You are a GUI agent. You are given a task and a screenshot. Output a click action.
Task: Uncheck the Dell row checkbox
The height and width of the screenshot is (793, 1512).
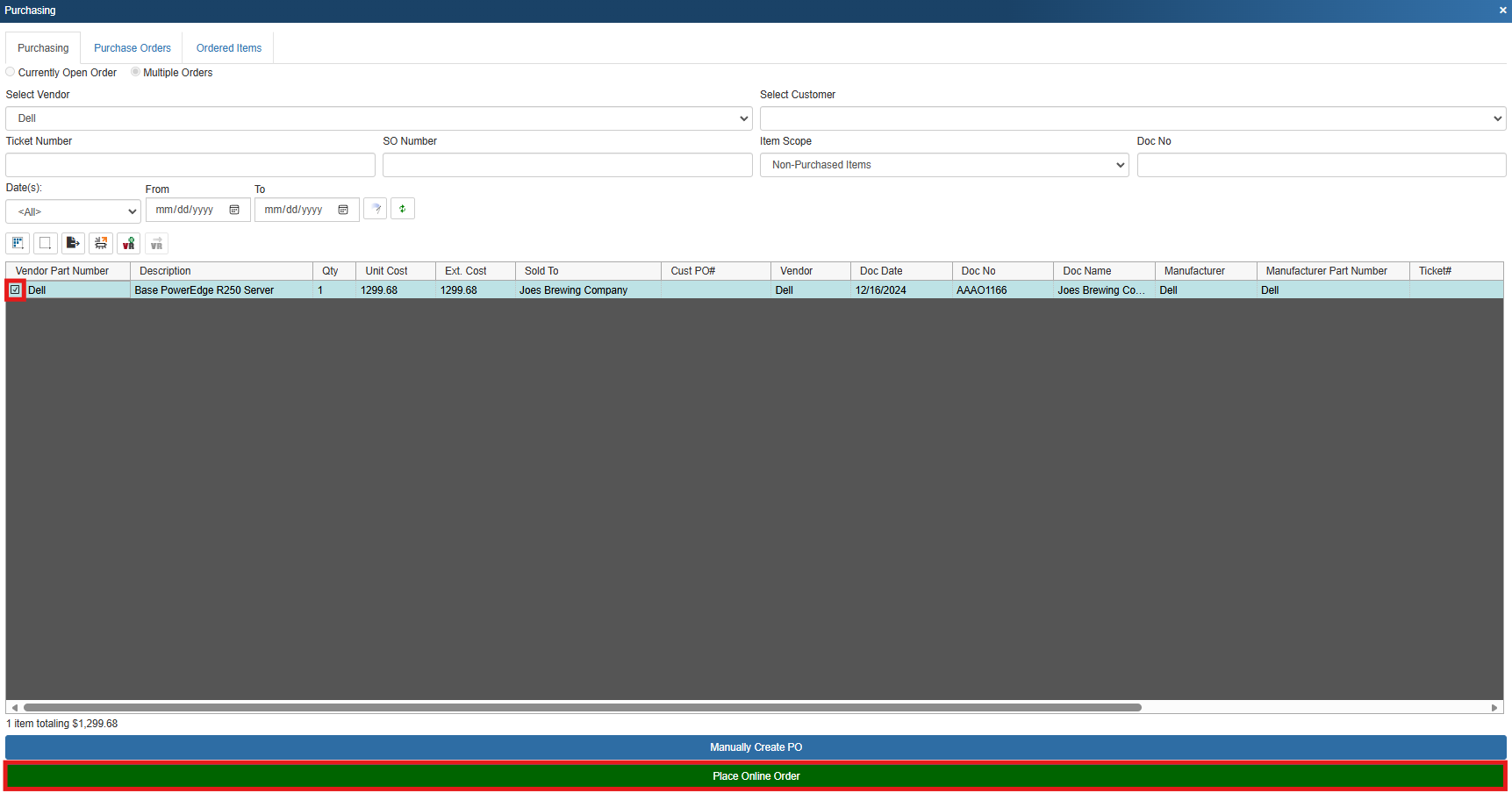(x=15, y=289)
